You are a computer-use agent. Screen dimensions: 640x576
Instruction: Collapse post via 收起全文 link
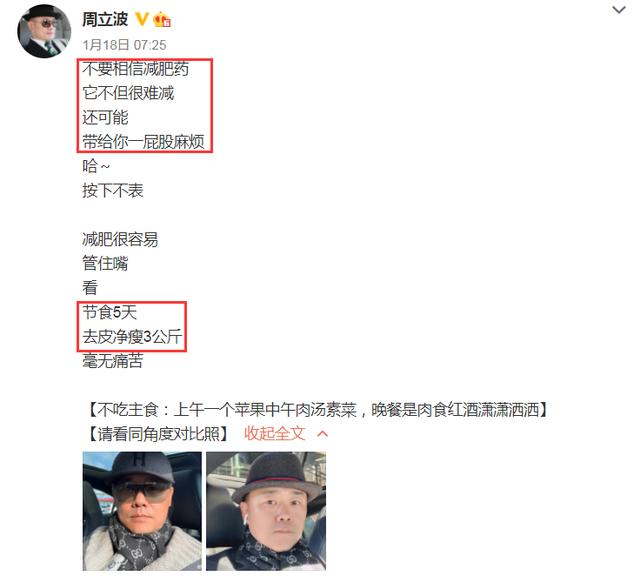275,434
